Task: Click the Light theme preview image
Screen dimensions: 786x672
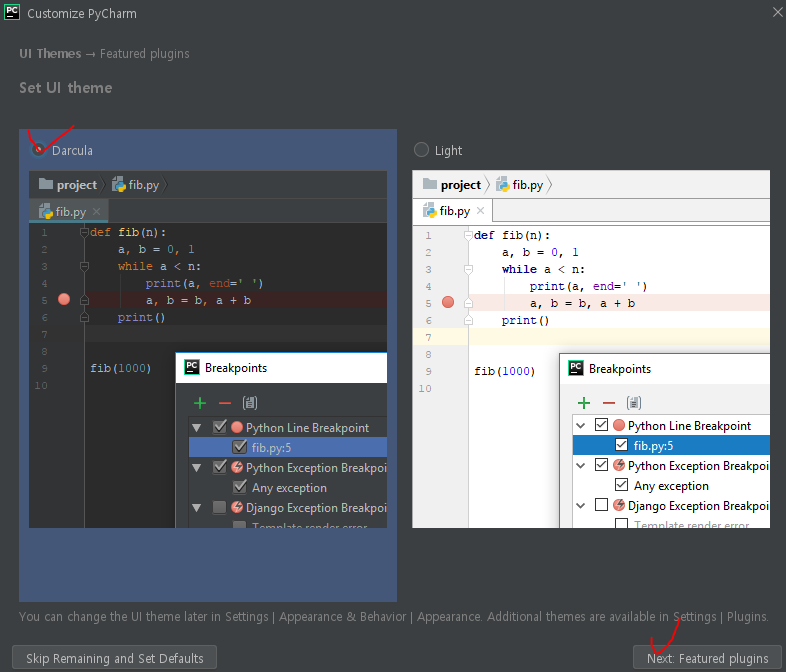Action: click(591, 349)
